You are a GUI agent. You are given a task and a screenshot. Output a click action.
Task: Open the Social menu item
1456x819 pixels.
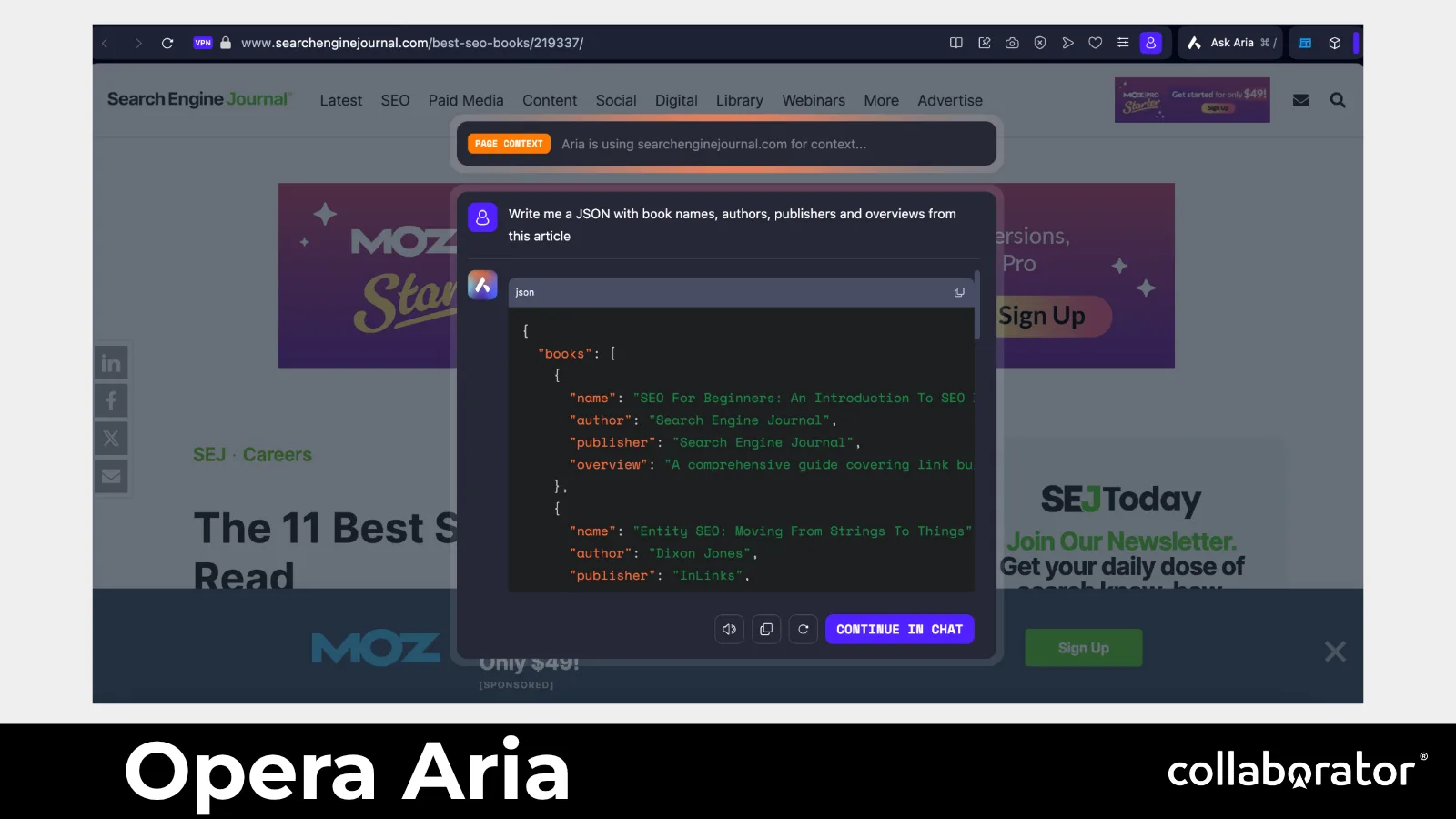pos(616,100)
